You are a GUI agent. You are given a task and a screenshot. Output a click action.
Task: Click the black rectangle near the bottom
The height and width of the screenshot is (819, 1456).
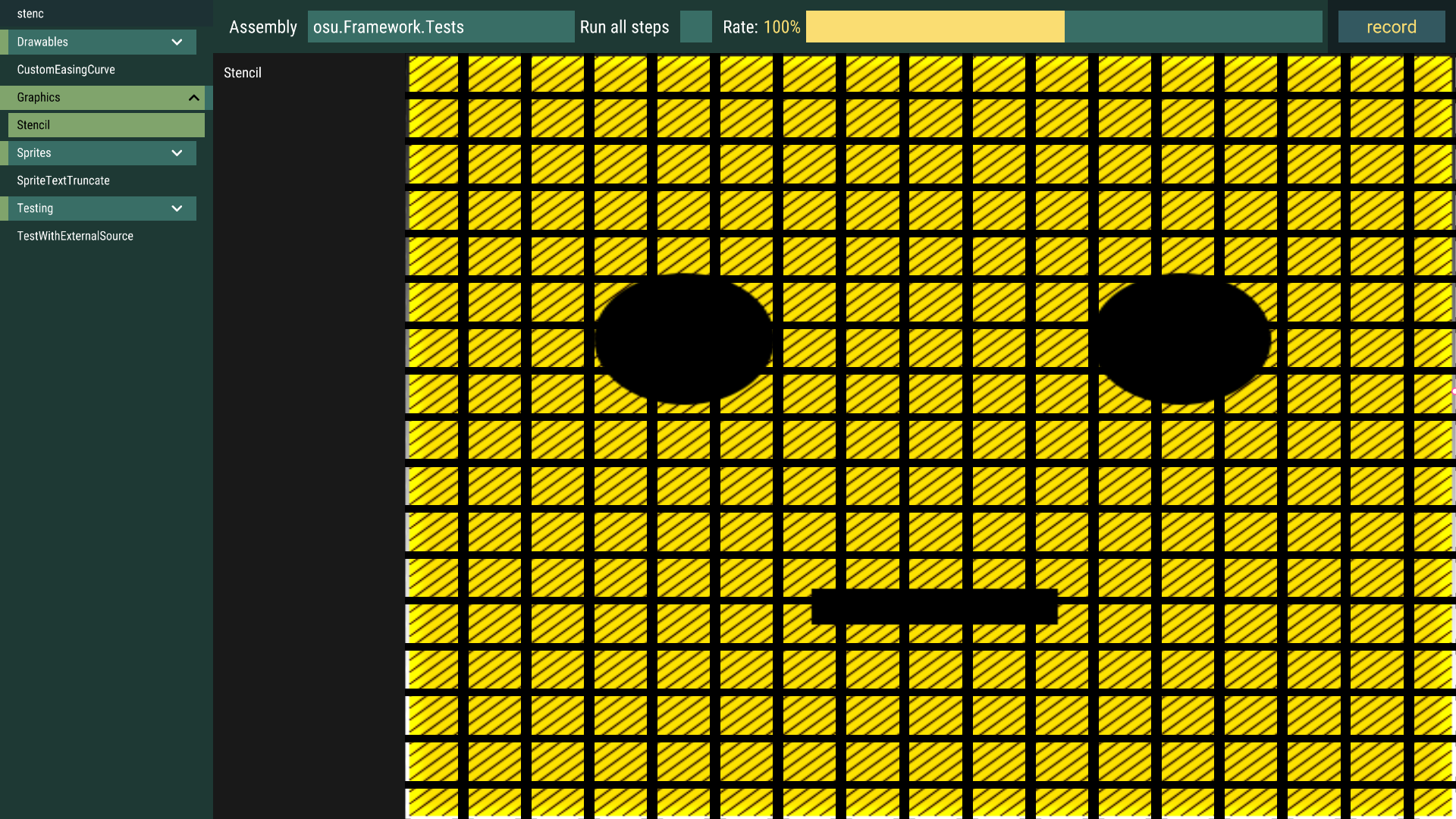click(x=934, y=607)
